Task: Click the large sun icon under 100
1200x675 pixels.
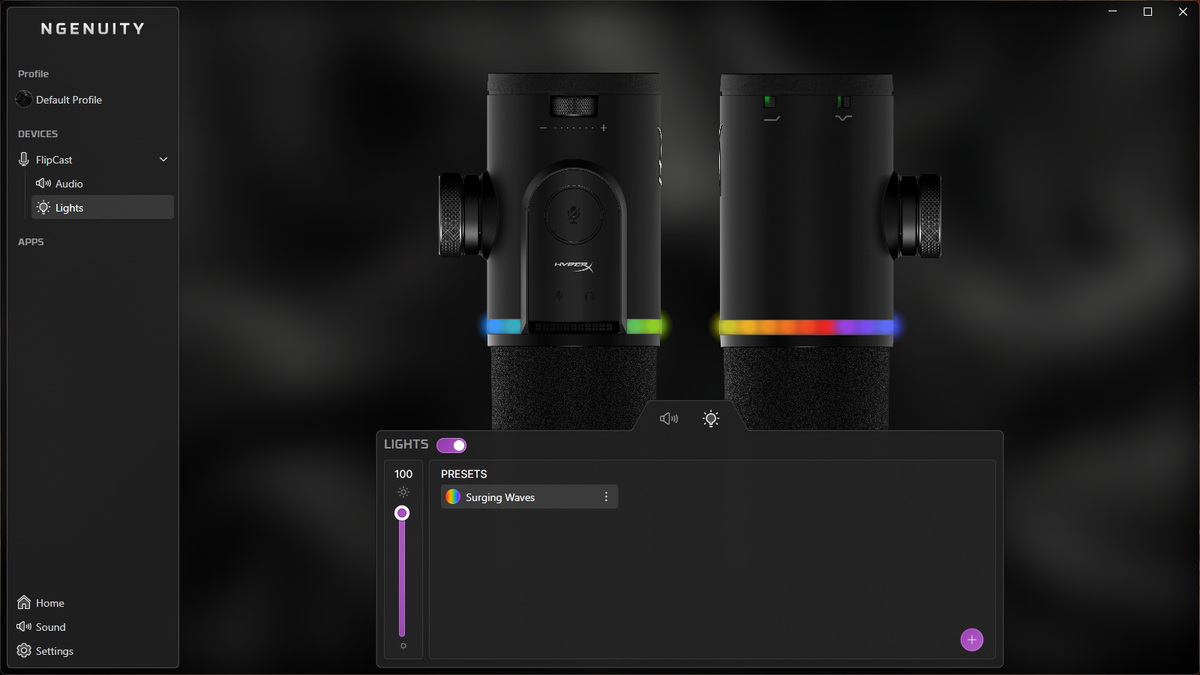Action: (x=403, y=492)
